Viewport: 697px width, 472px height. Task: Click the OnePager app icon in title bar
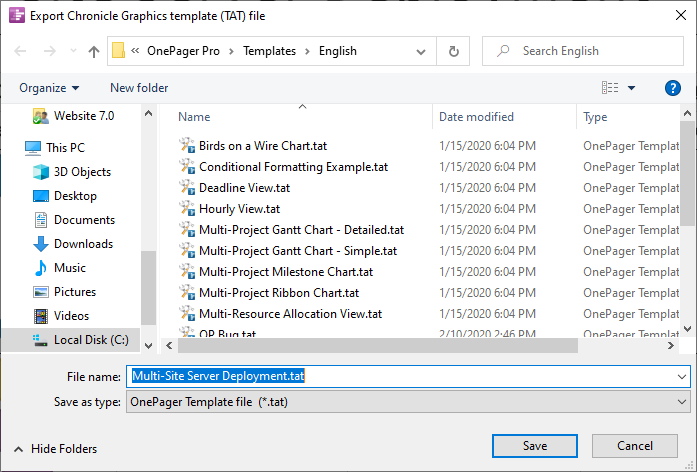[x=17, y=15]
